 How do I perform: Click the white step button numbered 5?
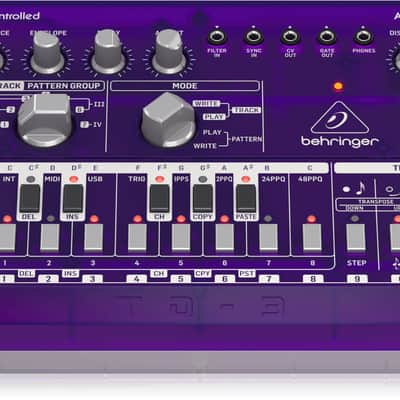tap(181, 237)
